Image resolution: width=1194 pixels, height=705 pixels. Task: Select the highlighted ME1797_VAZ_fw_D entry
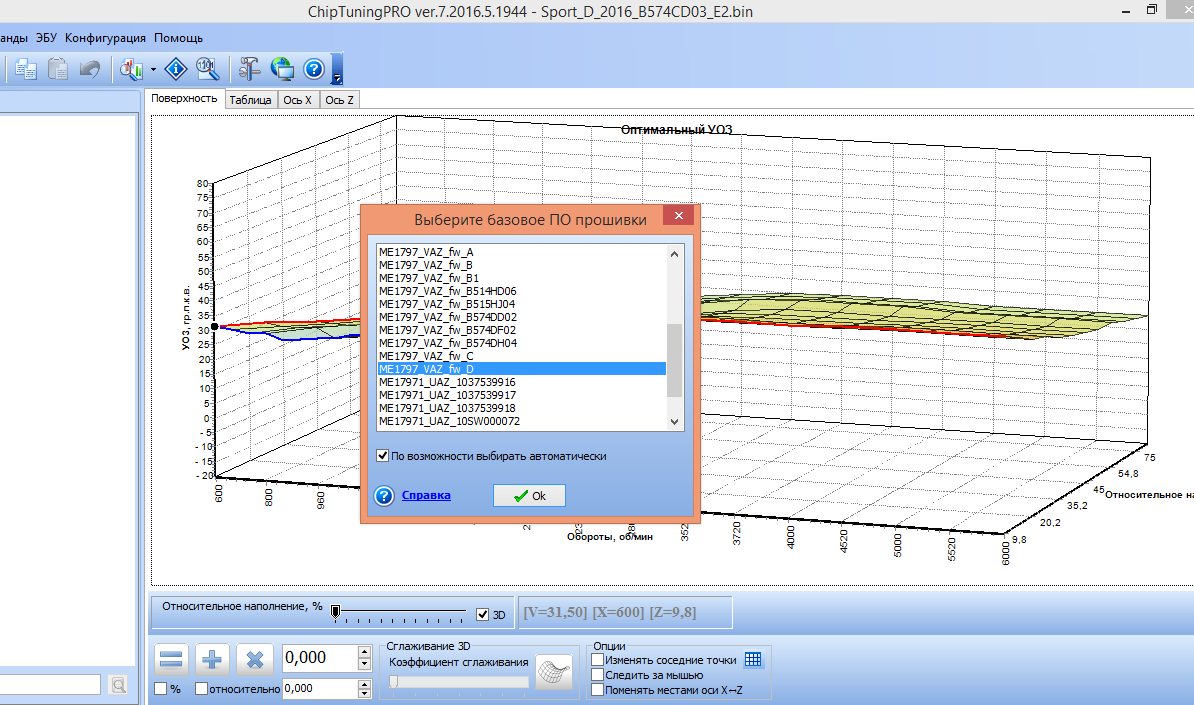[x=522, y=368]
